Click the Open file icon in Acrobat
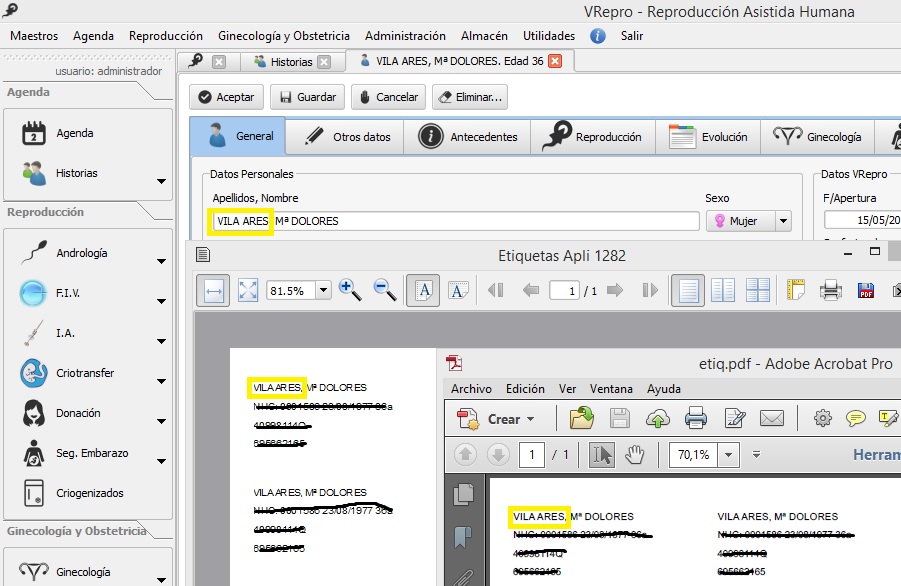Viewport: 901px width, 586px height. [x=582, y=418]
